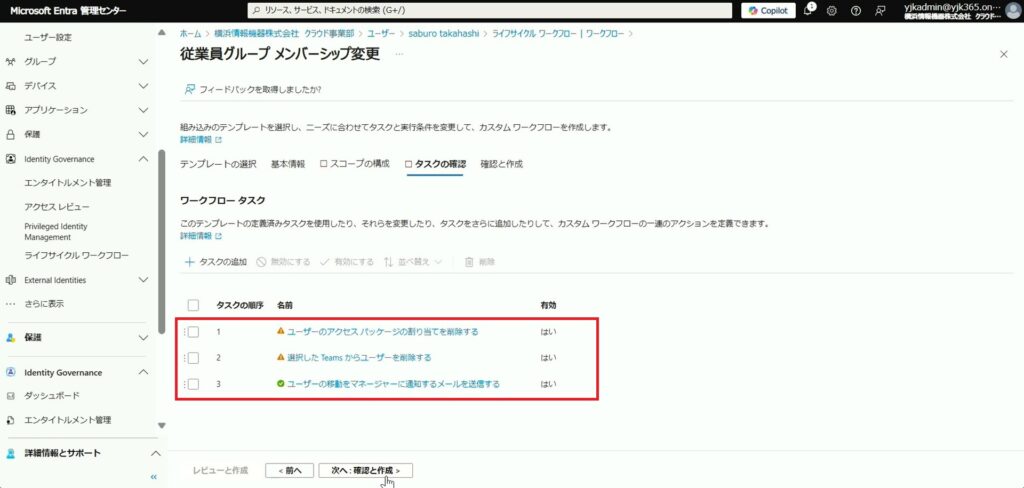Screen dimensions: 1024x488
Task: Check the task 2 row checkbox
Action: click(193, 358)
